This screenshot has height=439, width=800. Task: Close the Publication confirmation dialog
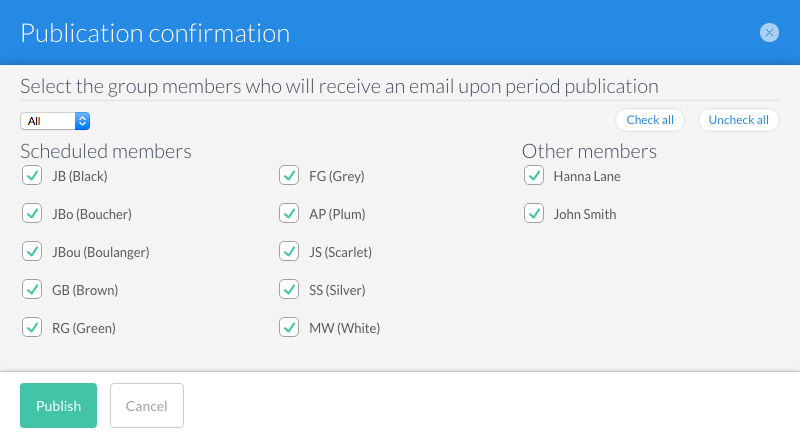[769, 33]
